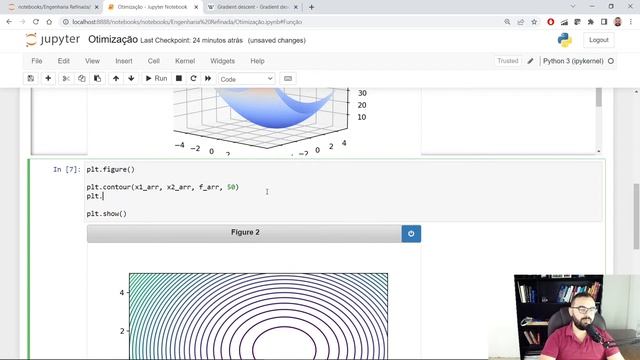The width and height of the screenshot is (640, 360).
Task: Open the Kernel menu
Action: tap(185, 61)
